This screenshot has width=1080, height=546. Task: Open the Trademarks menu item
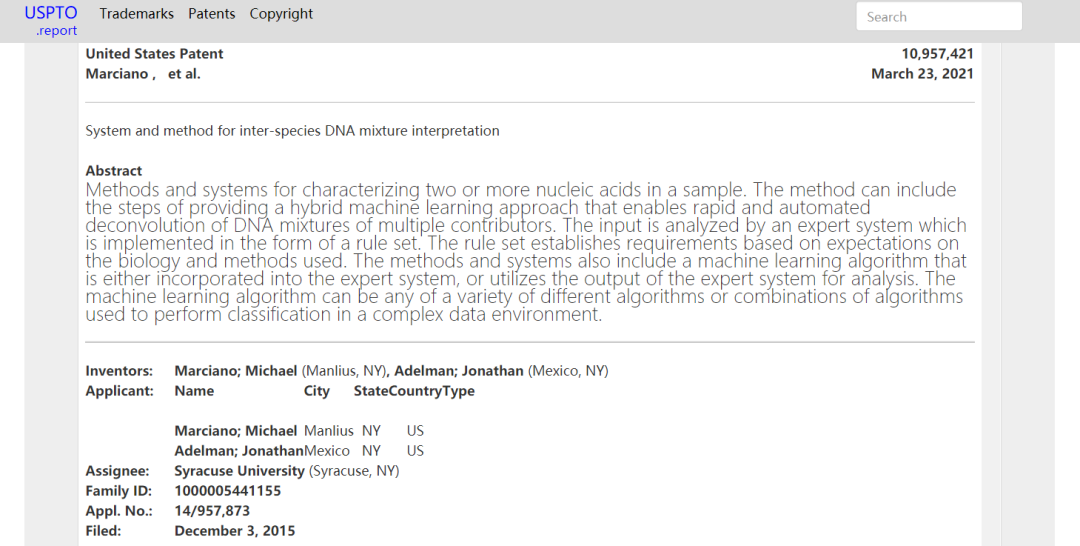136,14
